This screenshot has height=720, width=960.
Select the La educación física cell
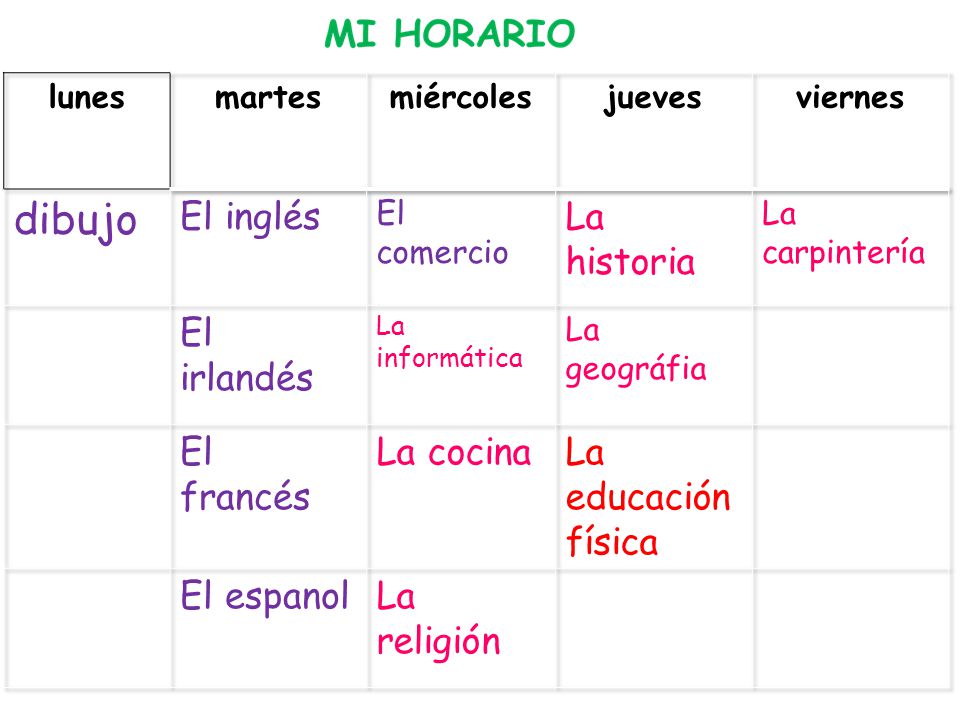pyautogui.click(x=655, y=498)
